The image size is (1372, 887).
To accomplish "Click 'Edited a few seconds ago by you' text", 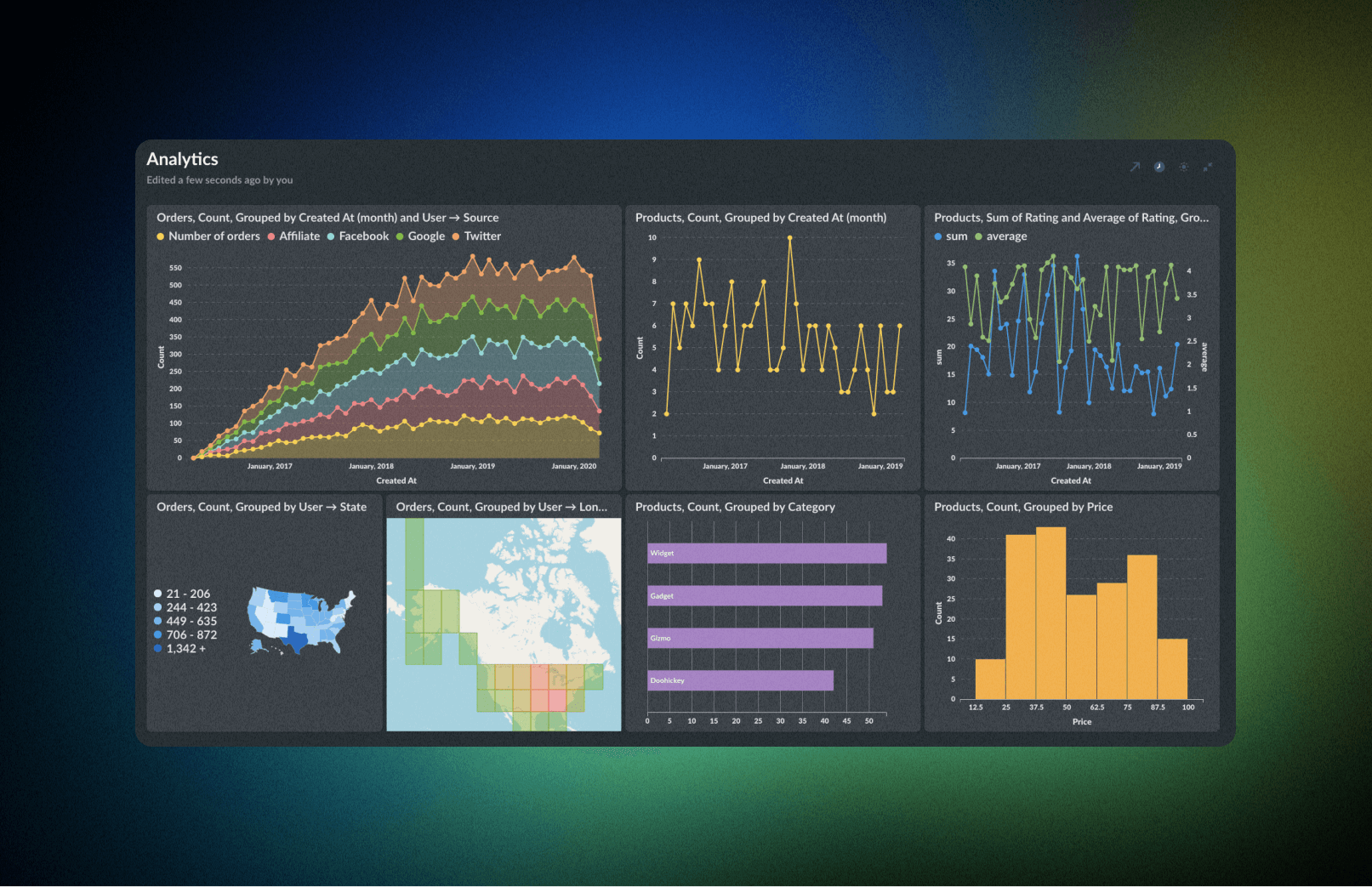I will tap(219, 180).
